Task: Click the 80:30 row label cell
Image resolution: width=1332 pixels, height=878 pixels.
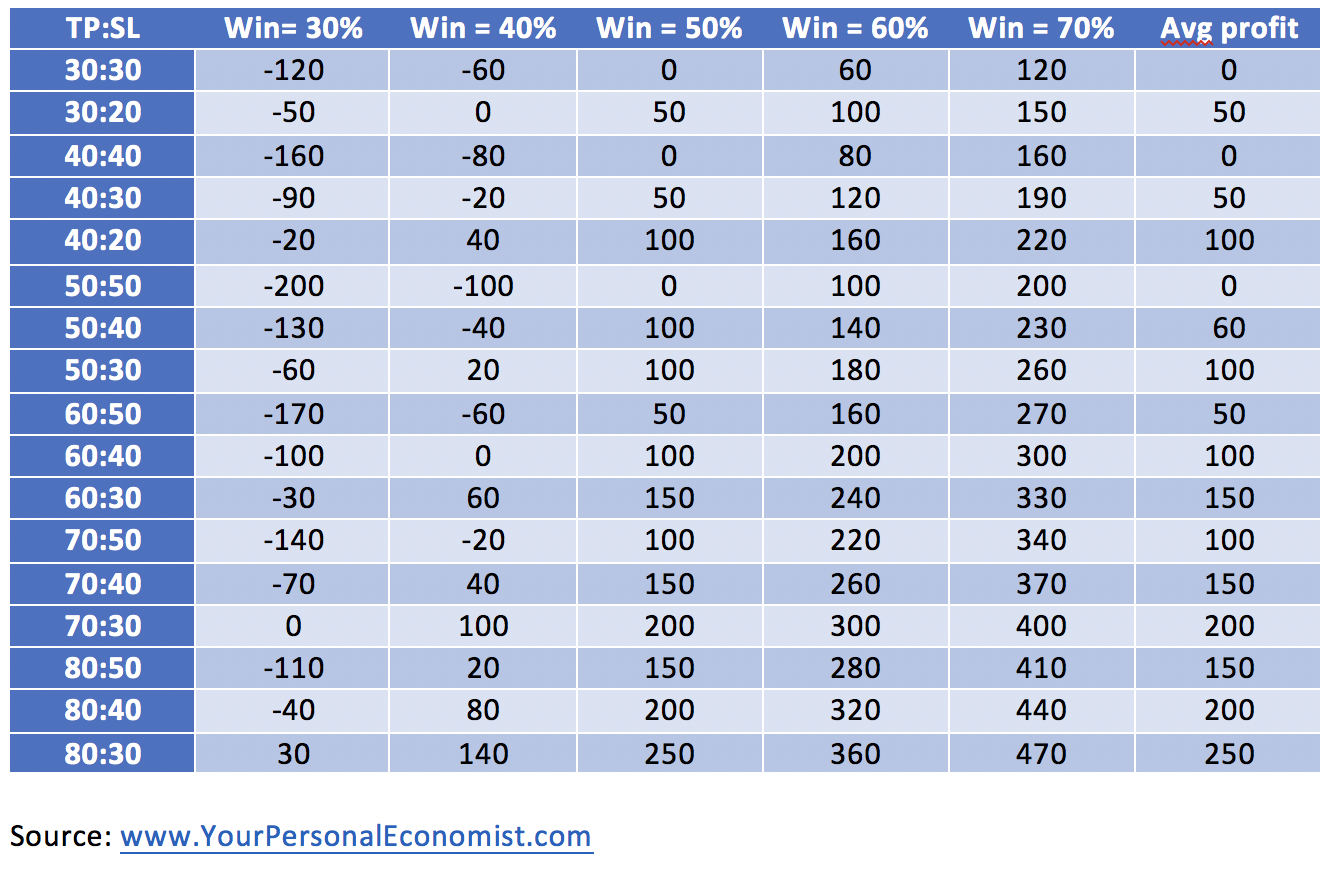Action: point(102,753)
